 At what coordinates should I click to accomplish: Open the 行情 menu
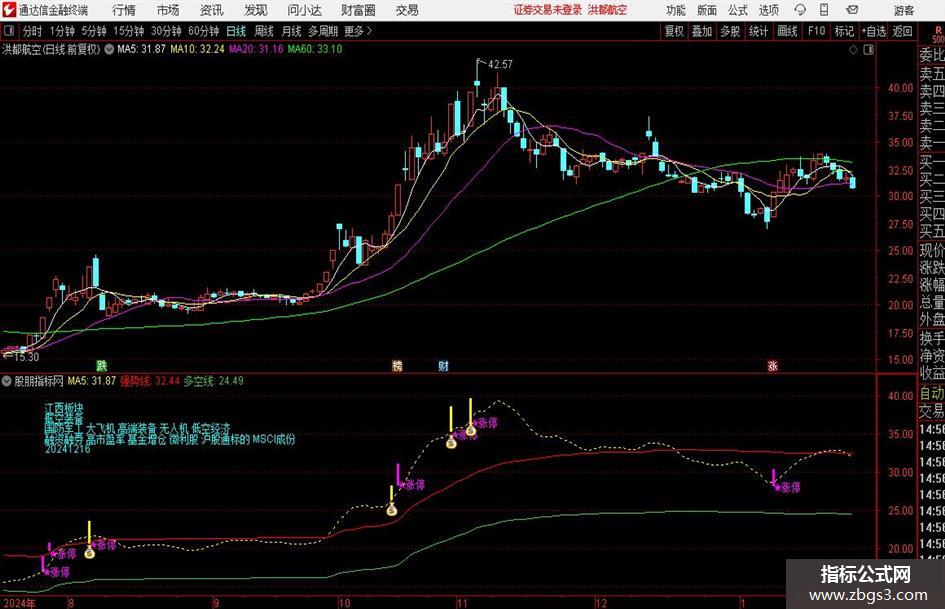click(x=124, y=10)
